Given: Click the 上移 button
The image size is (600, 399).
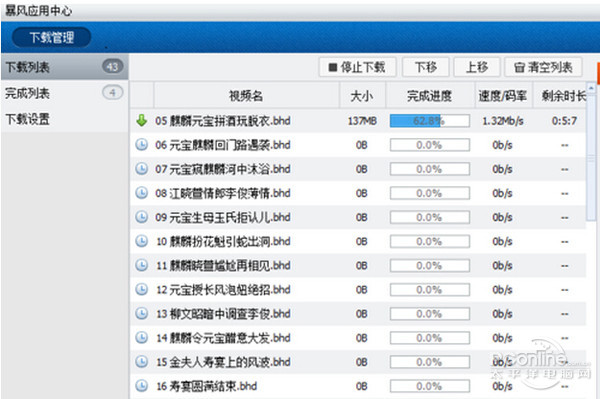Looking at the screenshot, I should (477, 67).
